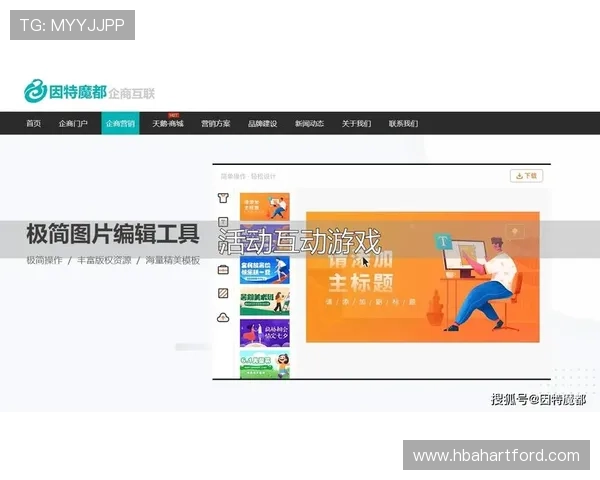Screen dimensions: 600x480
Task: Click the cloud upload icon in sidebar
Action: 223,317
